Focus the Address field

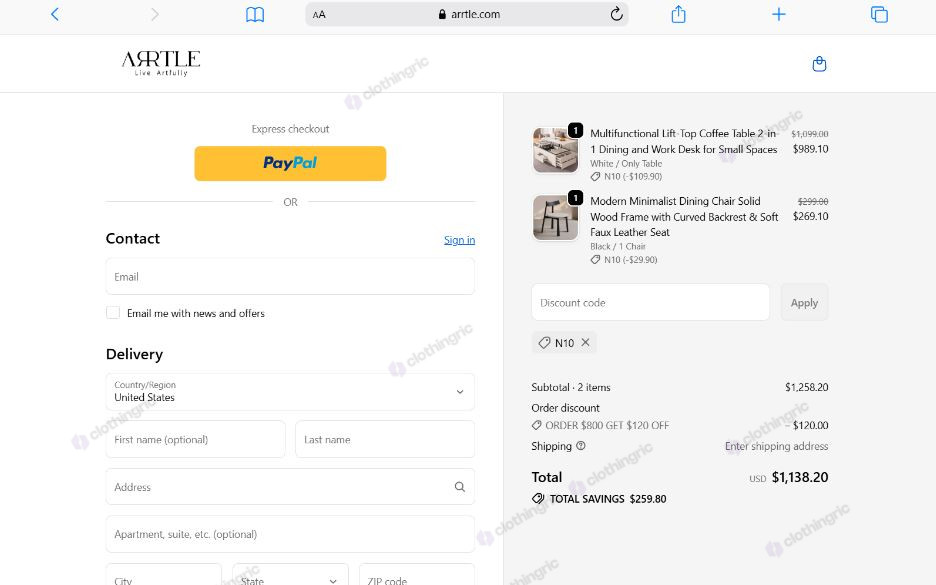point(290,487)
